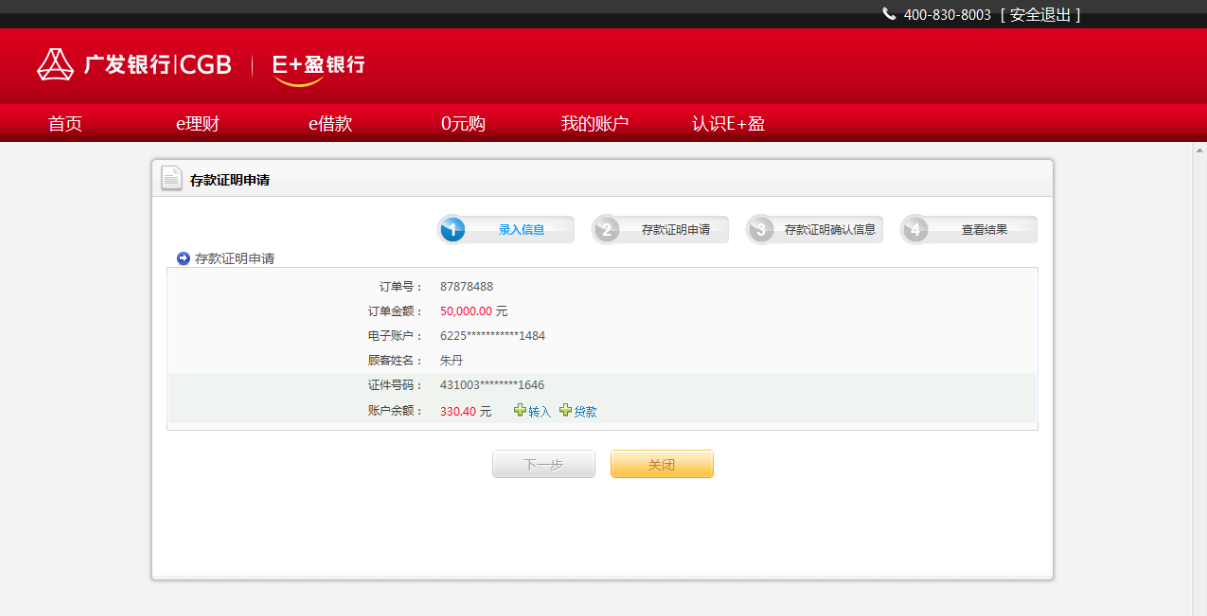
Task: Click the green plus icon for 贷款
Action: [565, 410]
